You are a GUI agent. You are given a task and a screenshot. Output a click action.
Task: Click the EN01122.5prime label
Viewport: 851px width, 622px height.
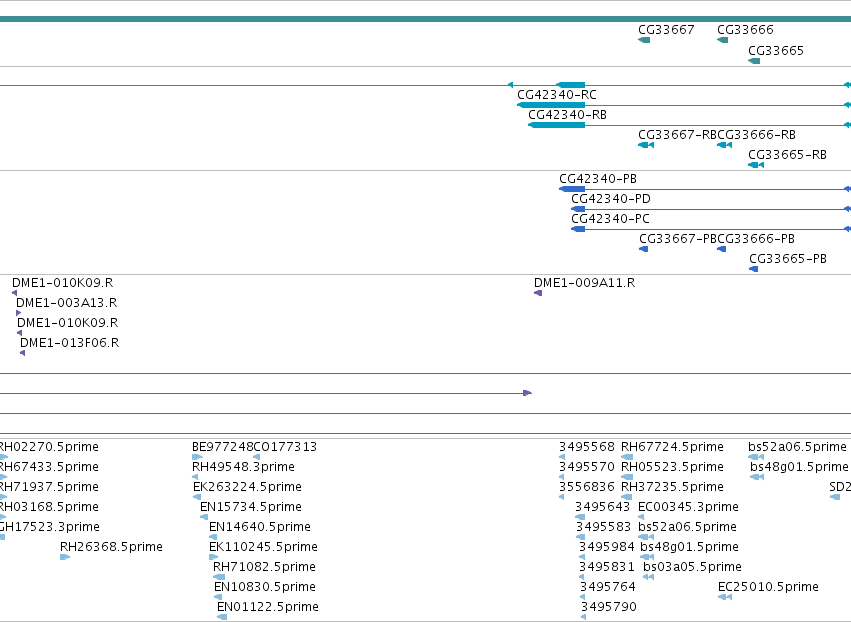(268, 607)
